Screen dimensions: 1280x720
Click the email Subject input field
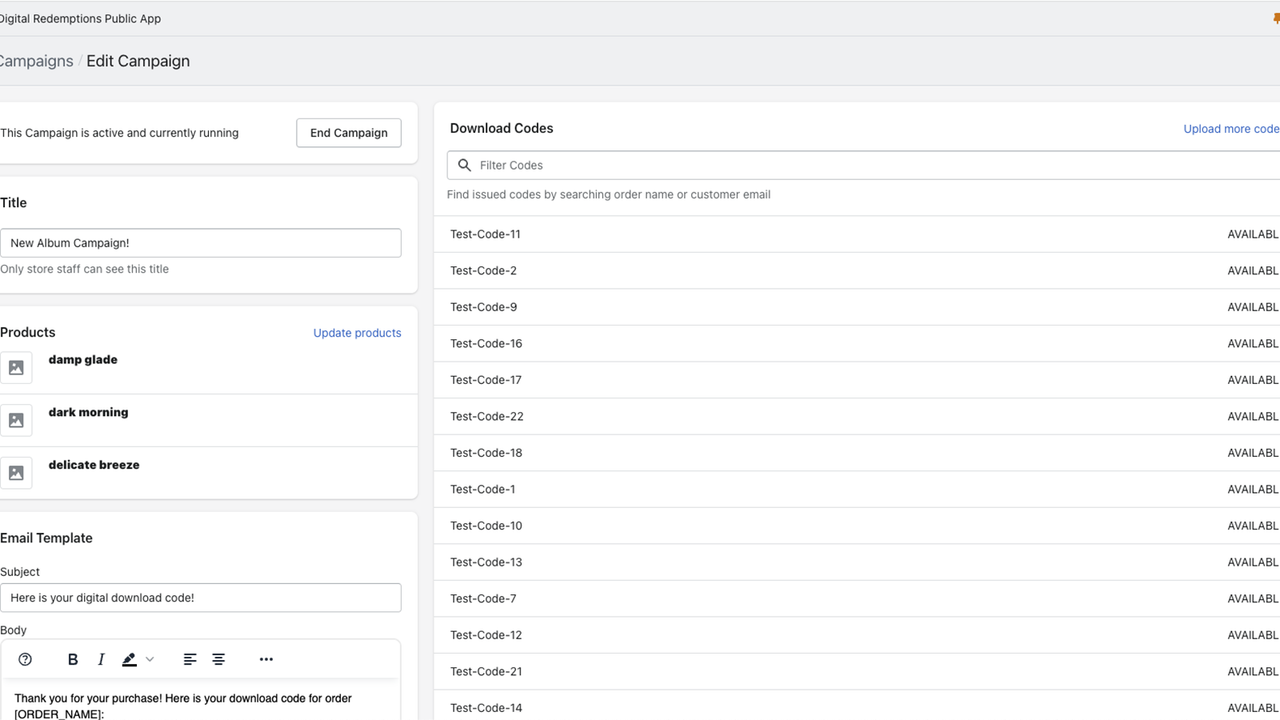200,598
